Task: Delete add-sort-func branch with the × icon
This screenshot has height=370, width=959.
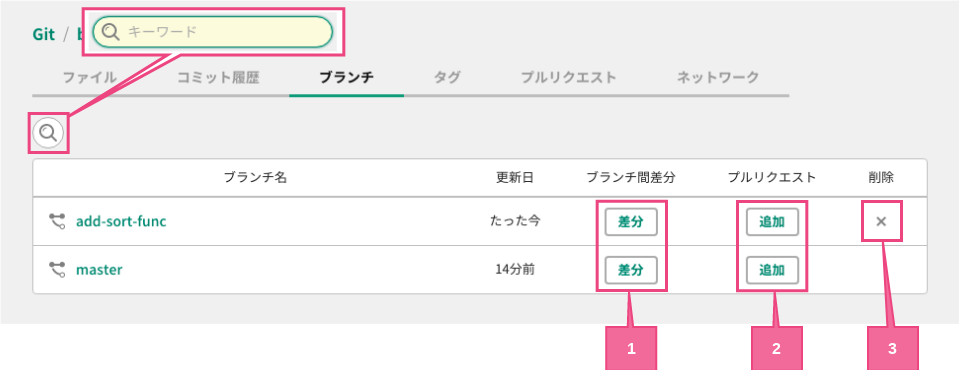Action: (881, 221)
